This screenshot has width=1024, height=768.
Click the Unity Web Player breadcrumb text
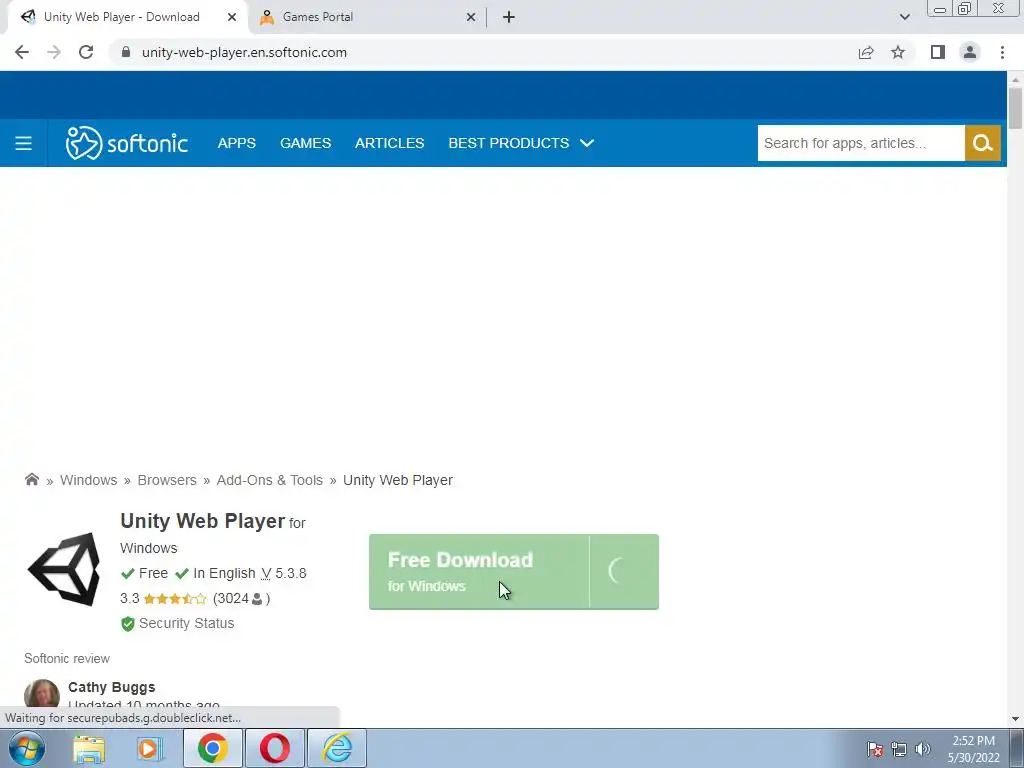click(398, 480)
